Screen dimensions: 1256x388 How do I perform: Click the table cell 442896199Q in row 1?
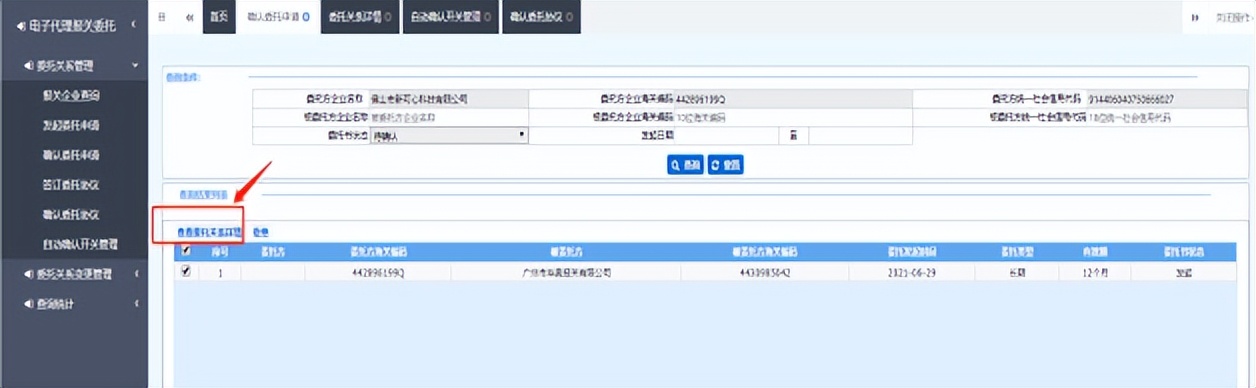point(377,272)
